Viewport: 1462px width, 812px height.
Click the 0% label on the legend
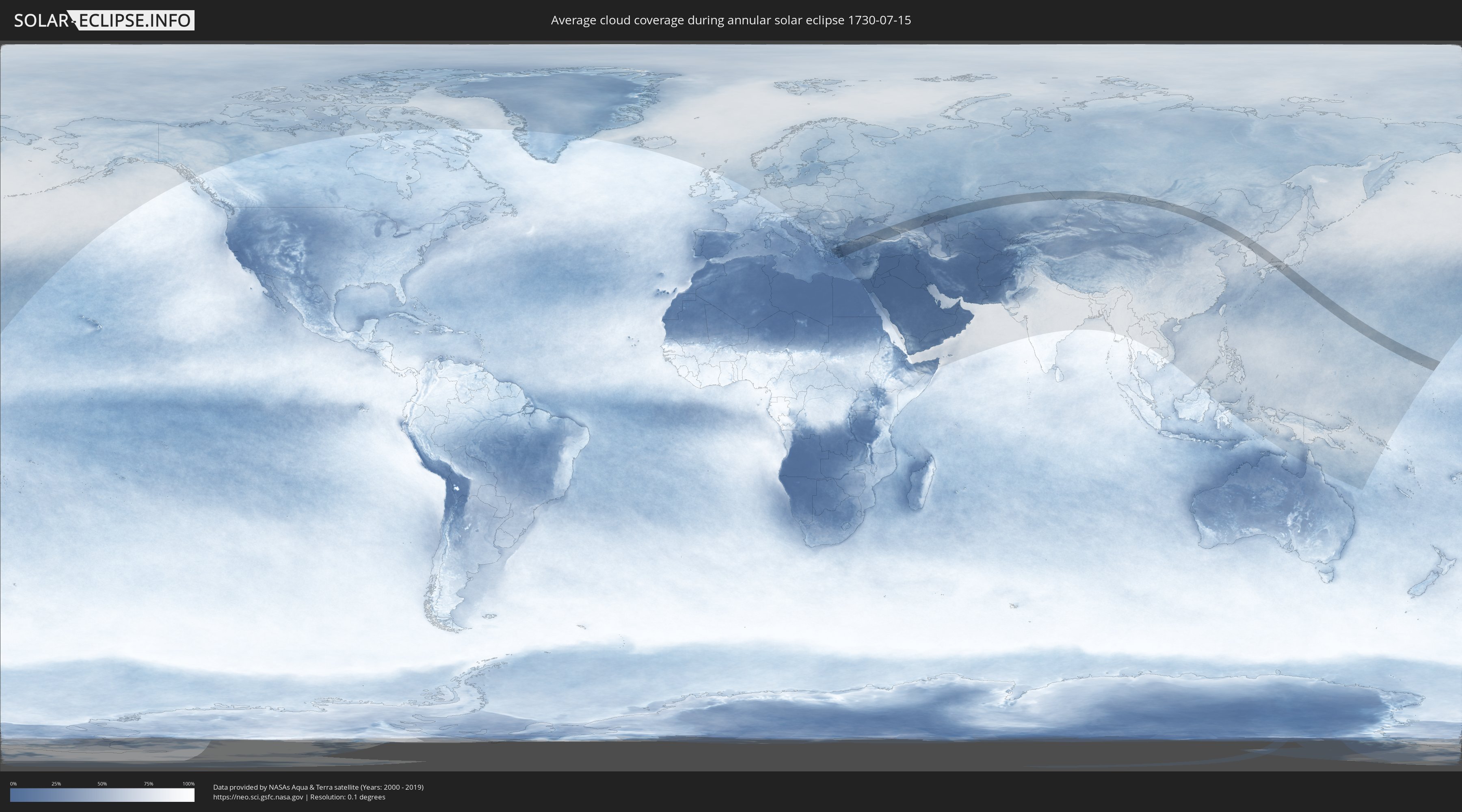coord(13,784)
